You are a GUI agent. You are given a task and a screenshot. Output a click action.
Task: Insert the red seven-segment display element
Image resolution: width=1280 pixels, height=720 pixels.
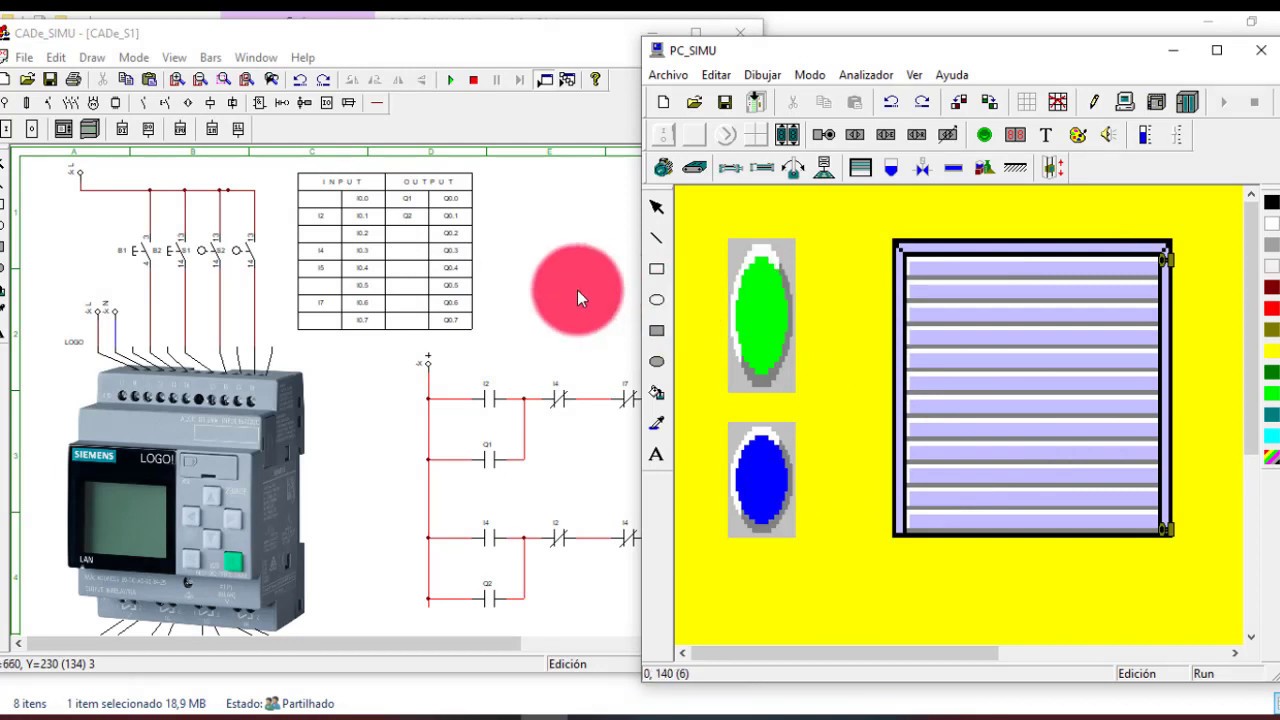pyautogui.click(x=1015, y=135)
